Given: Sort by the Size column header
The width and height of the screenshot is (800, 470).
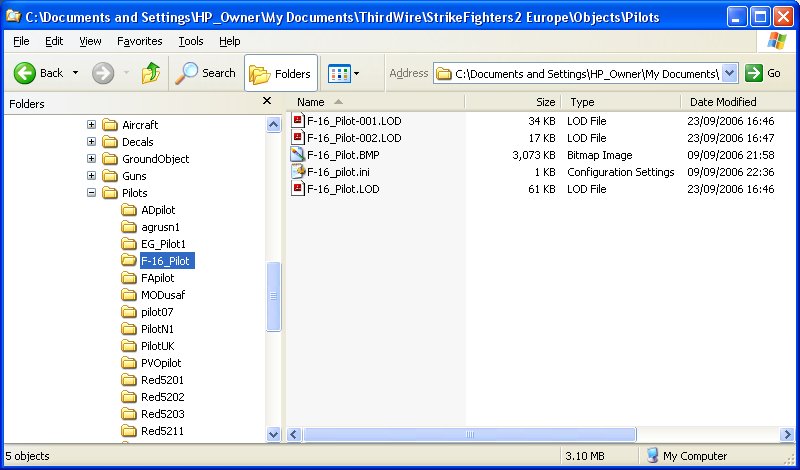Looking at the screenshot, I should click(513, 102).
